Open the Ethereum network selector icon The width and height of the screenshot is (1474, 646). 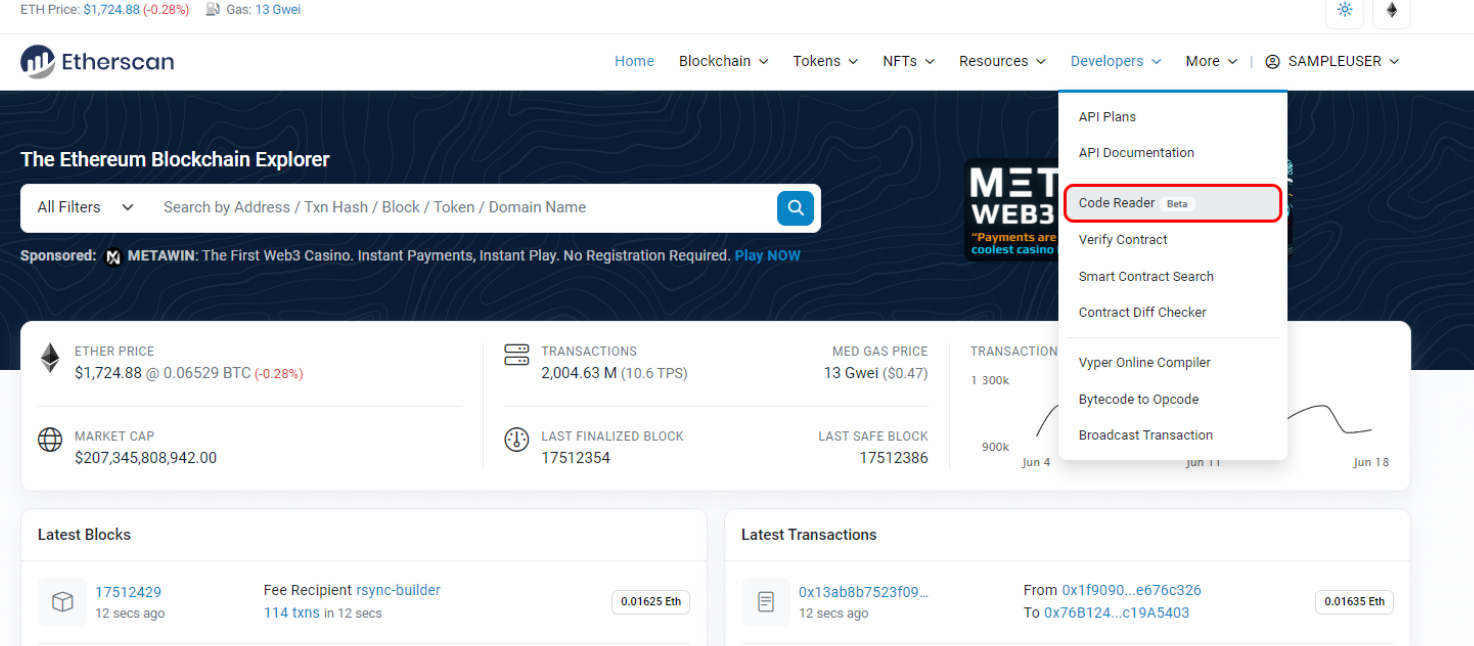click(1391, 10)
